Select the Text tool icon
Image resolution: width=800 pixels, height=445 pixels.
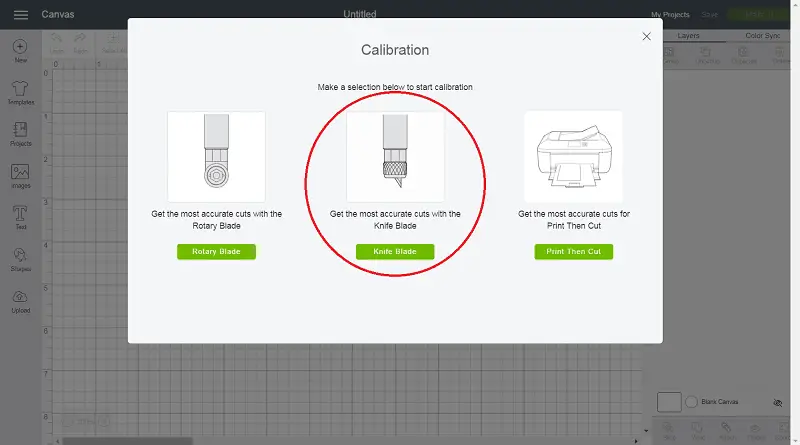pyautogui.click(x=20, y=213)
